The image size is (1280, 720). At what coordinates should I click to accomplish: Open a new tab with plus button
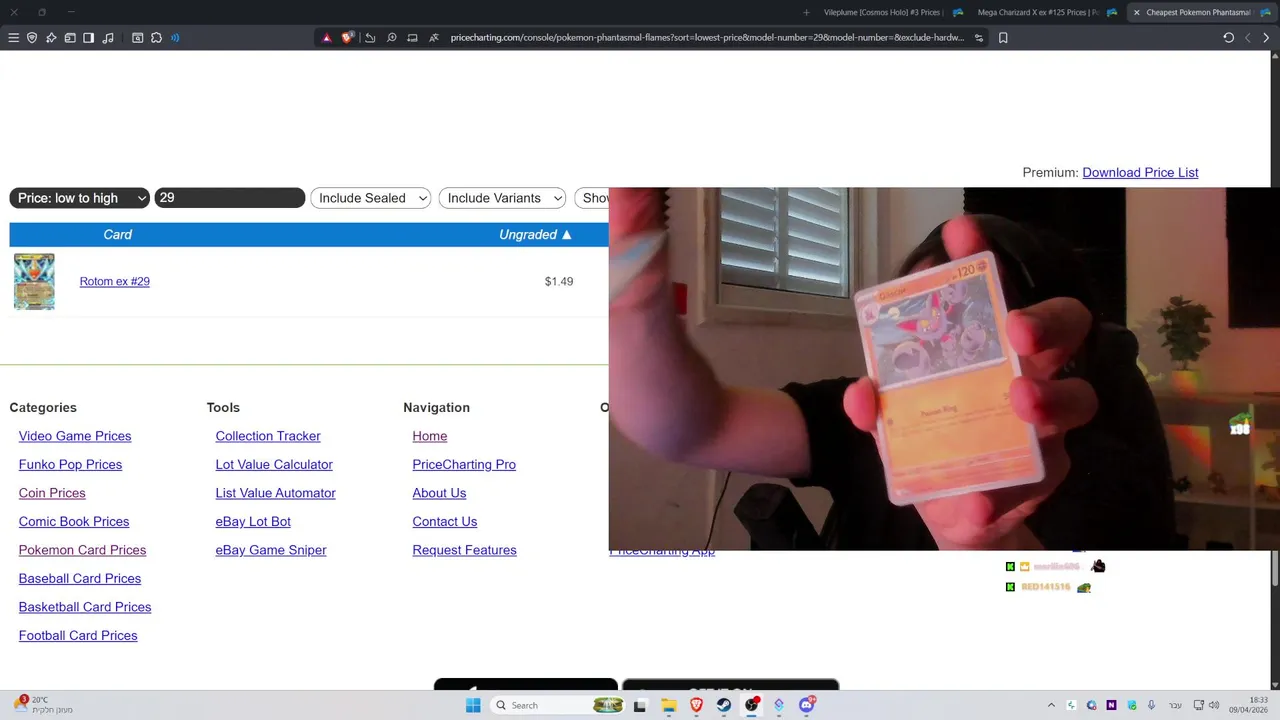[807, 12]
